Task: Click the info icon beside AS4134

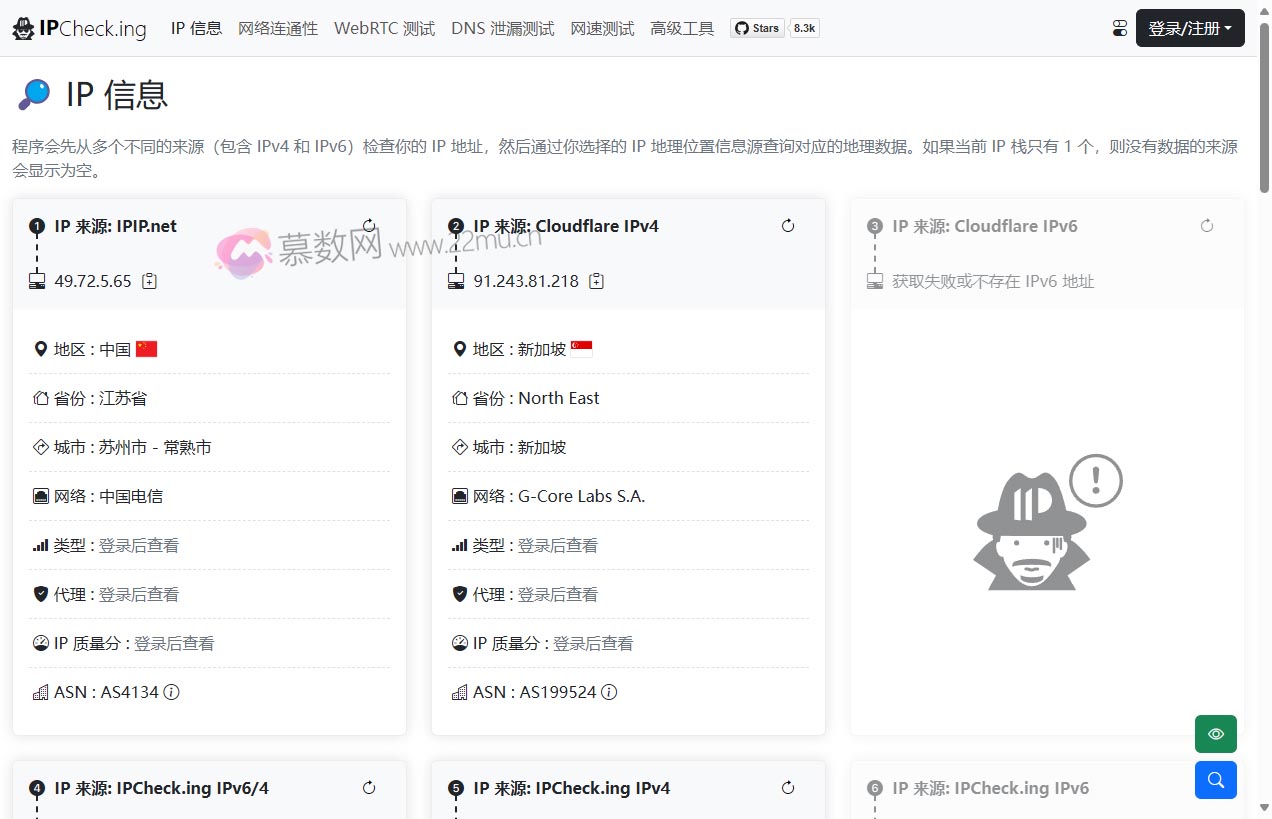Action: coord(172,692)
